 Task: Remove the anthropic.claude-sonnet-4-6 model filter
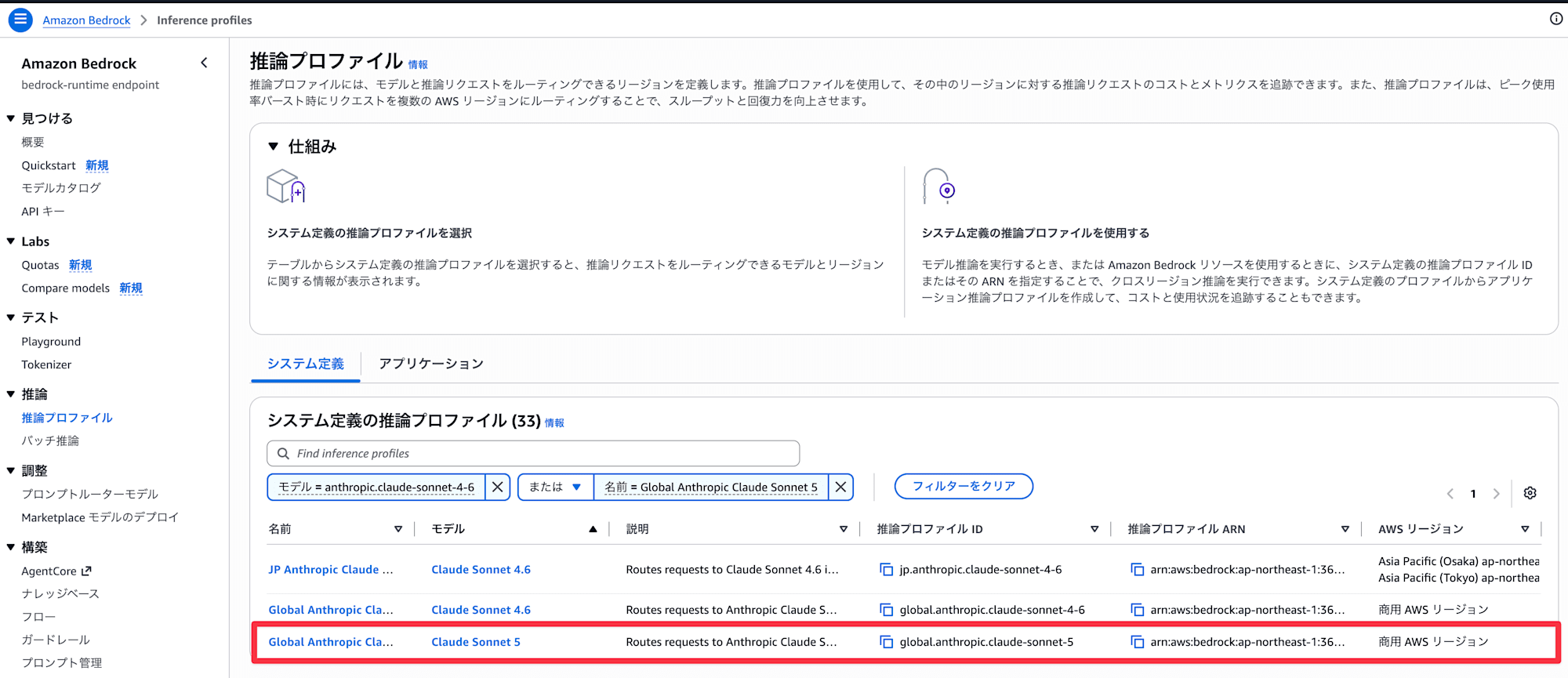498,487
